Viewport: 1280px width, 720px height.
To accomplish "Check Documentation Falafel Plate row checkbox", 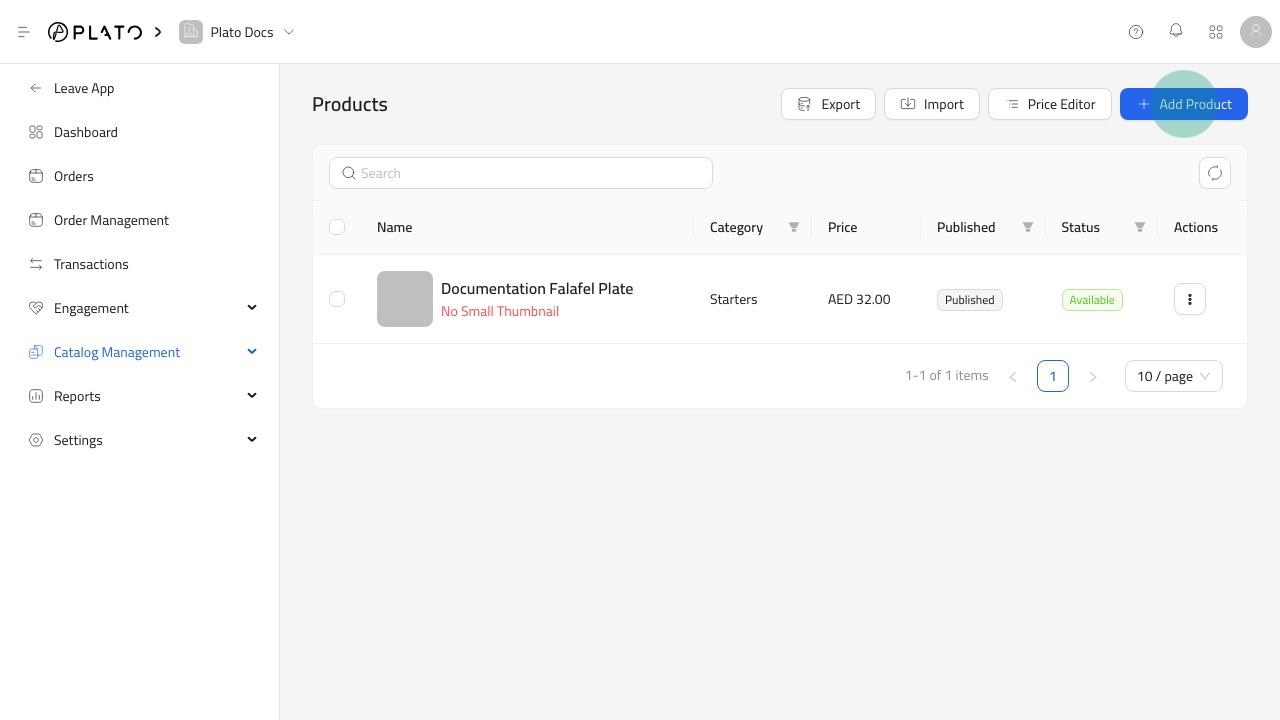I will (x=337, y=299).
